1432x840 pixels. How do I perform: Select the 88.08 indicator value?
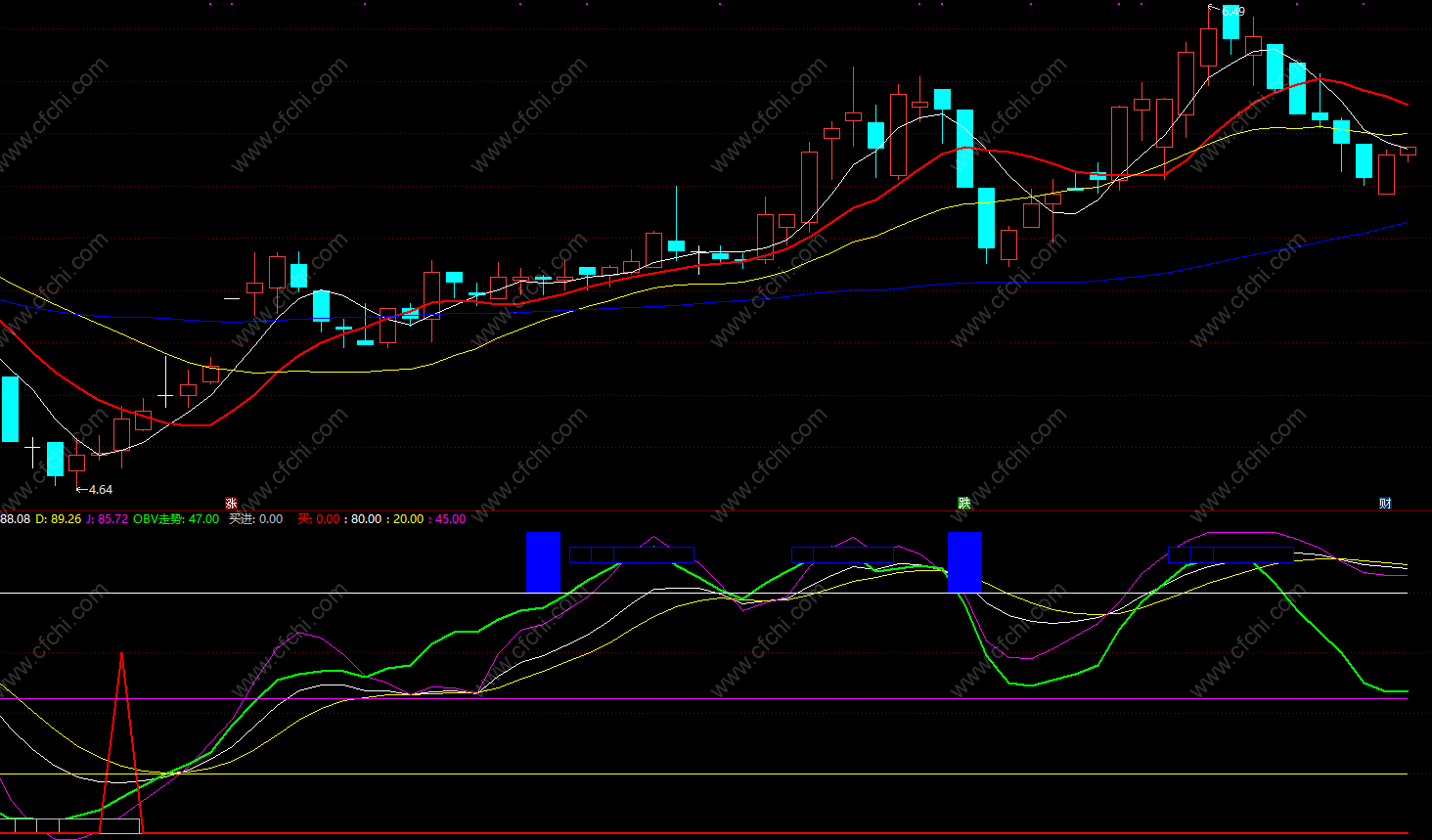point(16,519)
